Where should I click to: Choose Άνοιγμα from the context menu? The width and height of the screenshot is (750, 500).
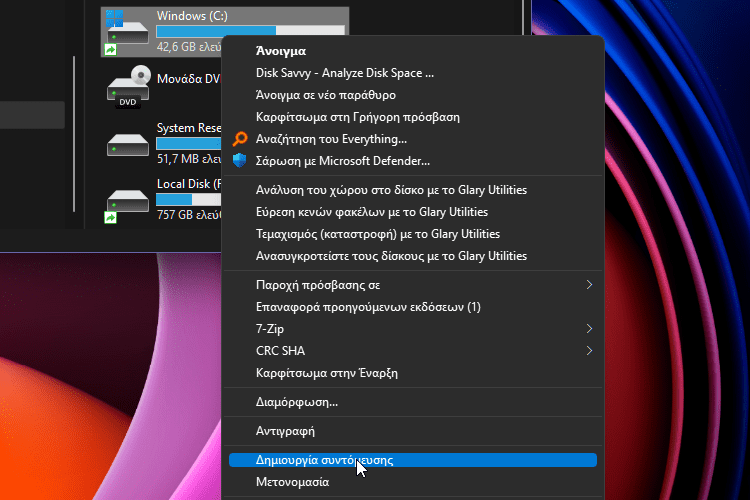[x=413, y=51]
